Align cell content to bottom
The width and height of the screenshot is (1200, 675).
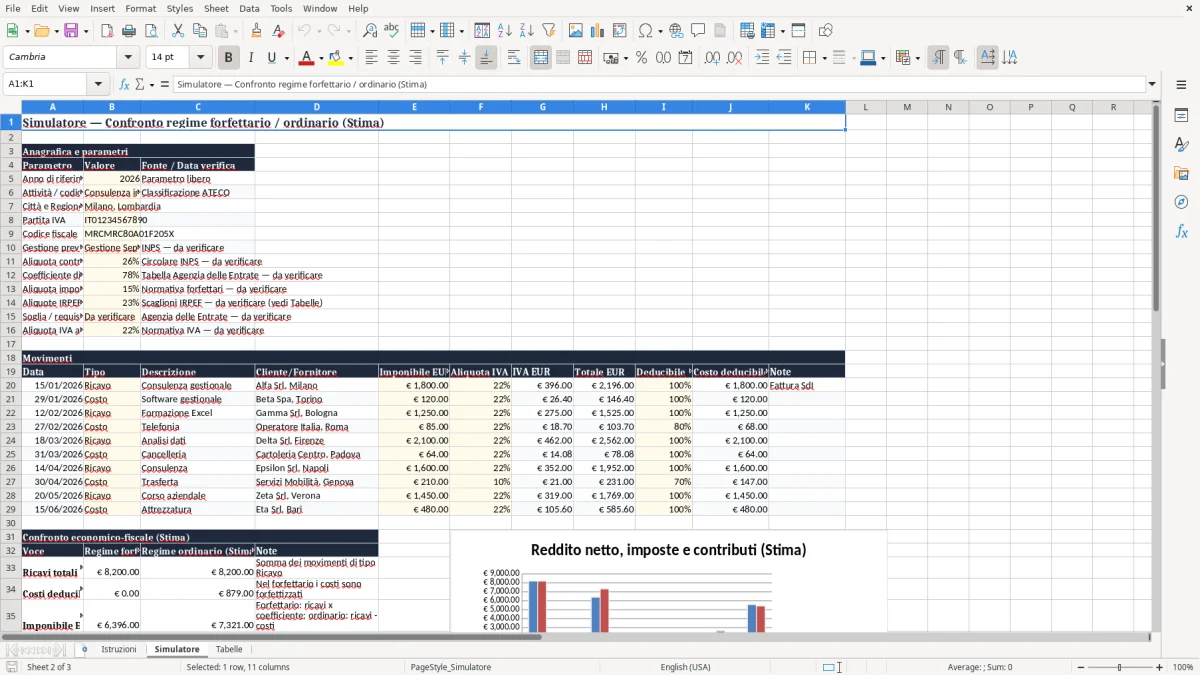tap(486, 58)
